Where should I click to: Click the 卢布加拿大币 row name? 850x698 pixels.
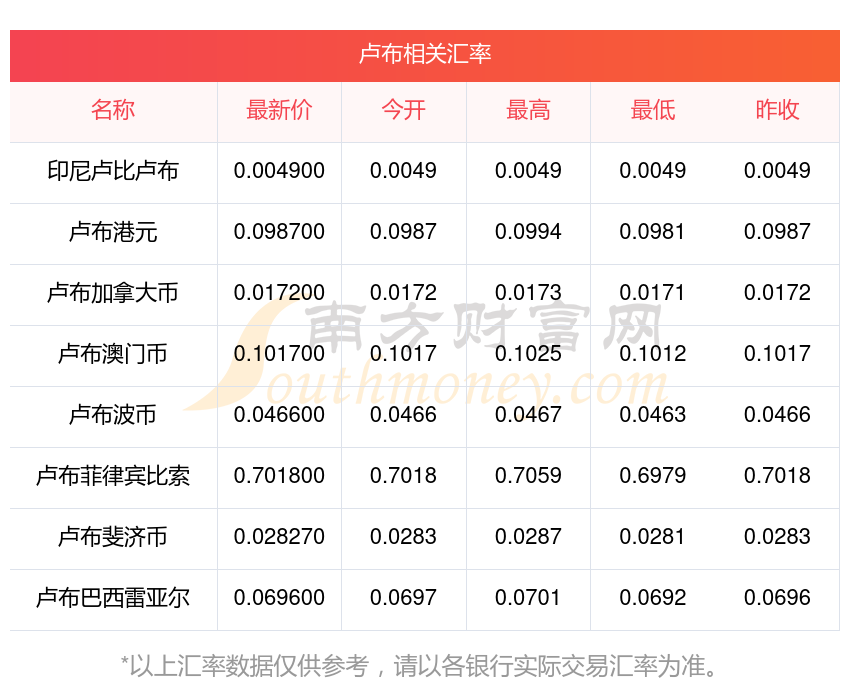(x=113, y=293)
